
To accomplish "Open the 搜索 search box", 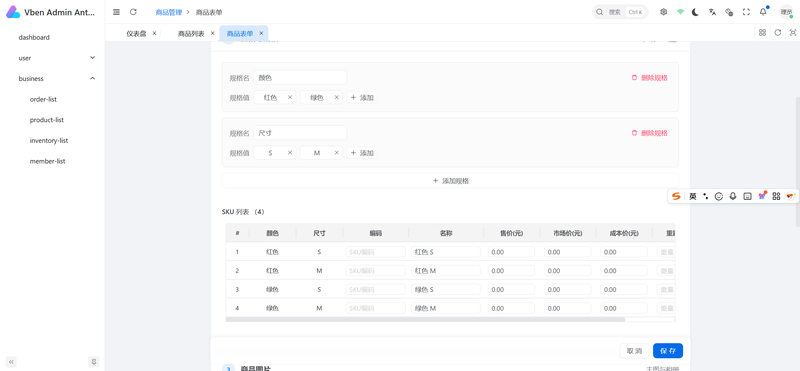I will pyautogui.click(x=620, y=12).
